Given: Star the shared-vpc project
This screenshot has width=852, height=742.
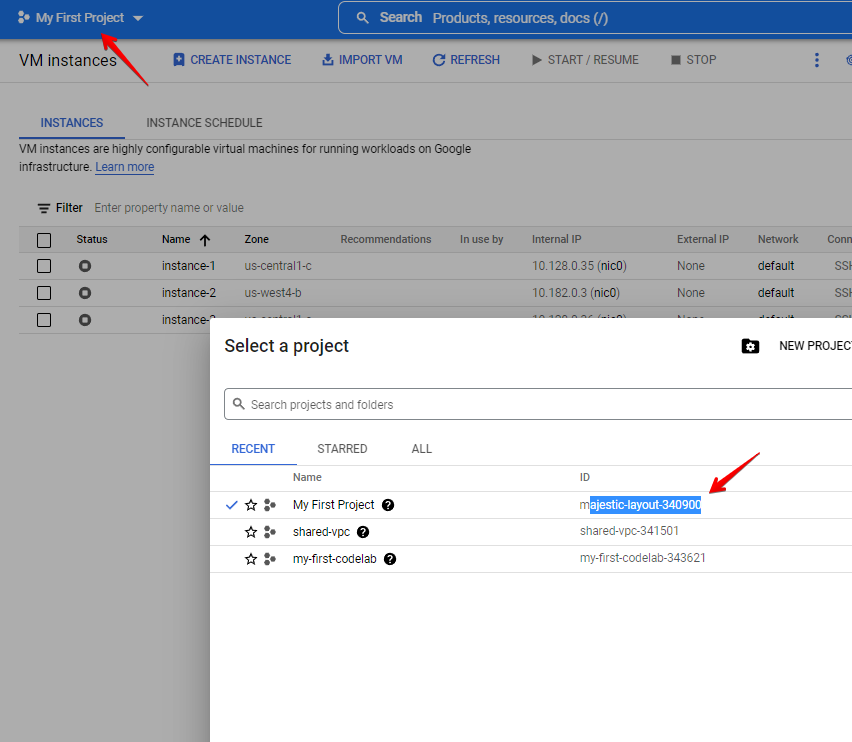Looking at the screenshot, I should tap(251, 532).
